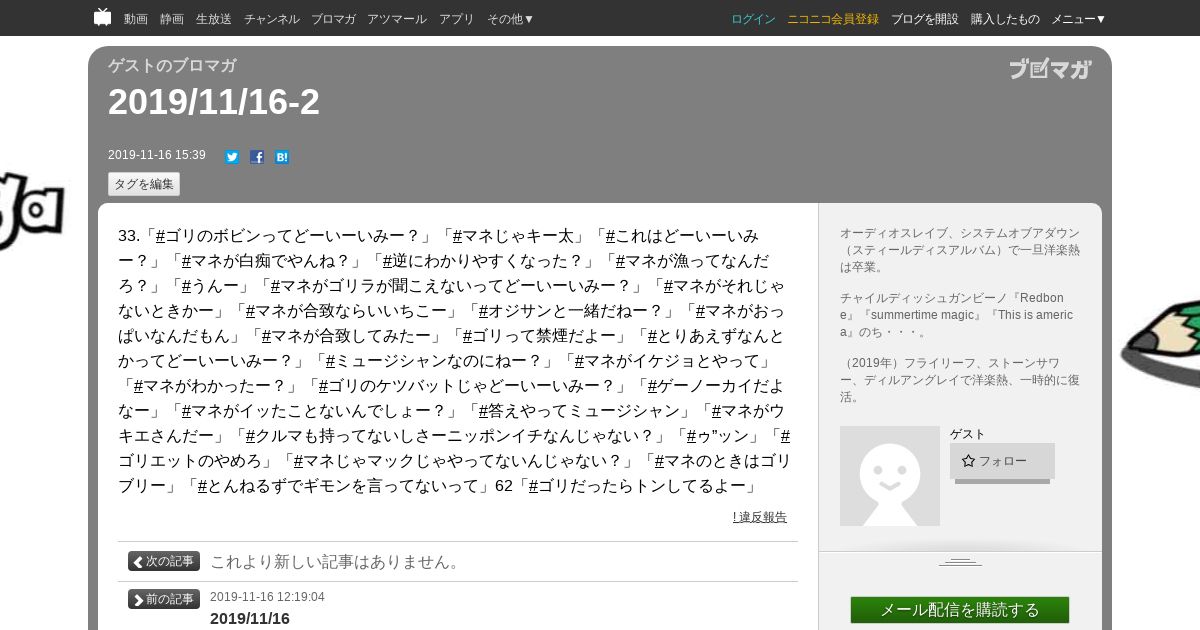Click the 違反報告 report link
1200x630 pixels.
[760, 517]
